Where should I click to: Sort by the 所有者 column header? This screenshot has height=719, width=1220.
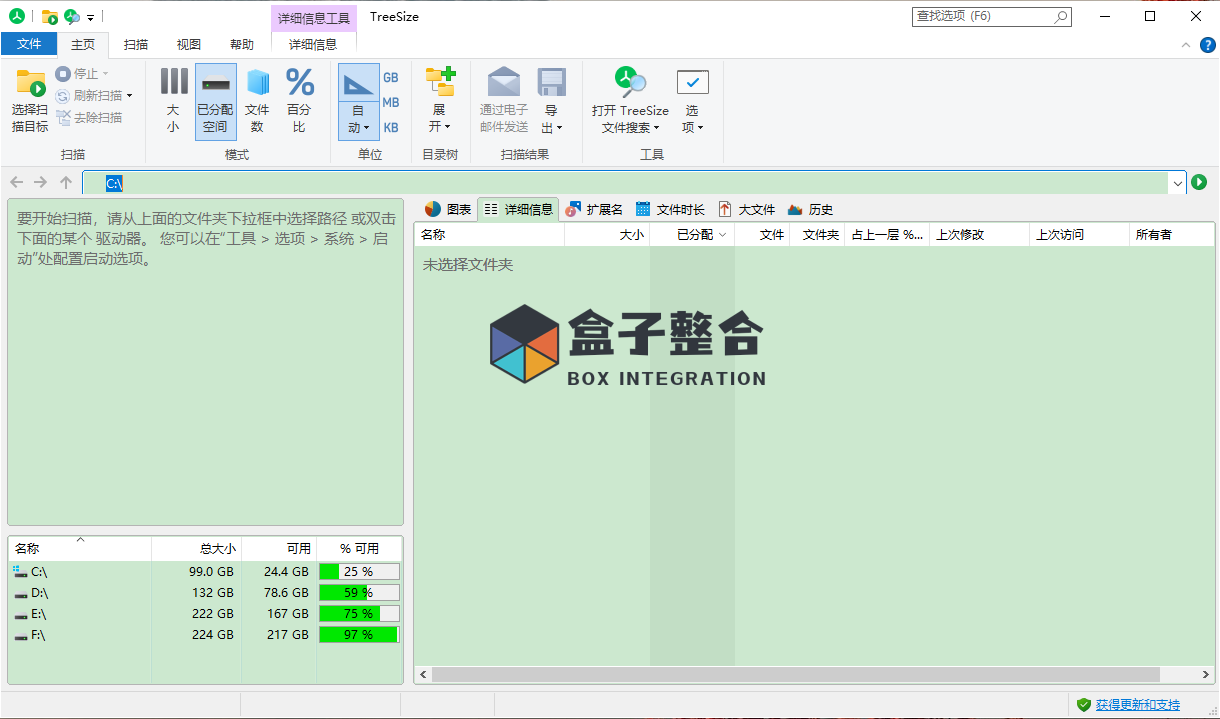pos(1172,235)
